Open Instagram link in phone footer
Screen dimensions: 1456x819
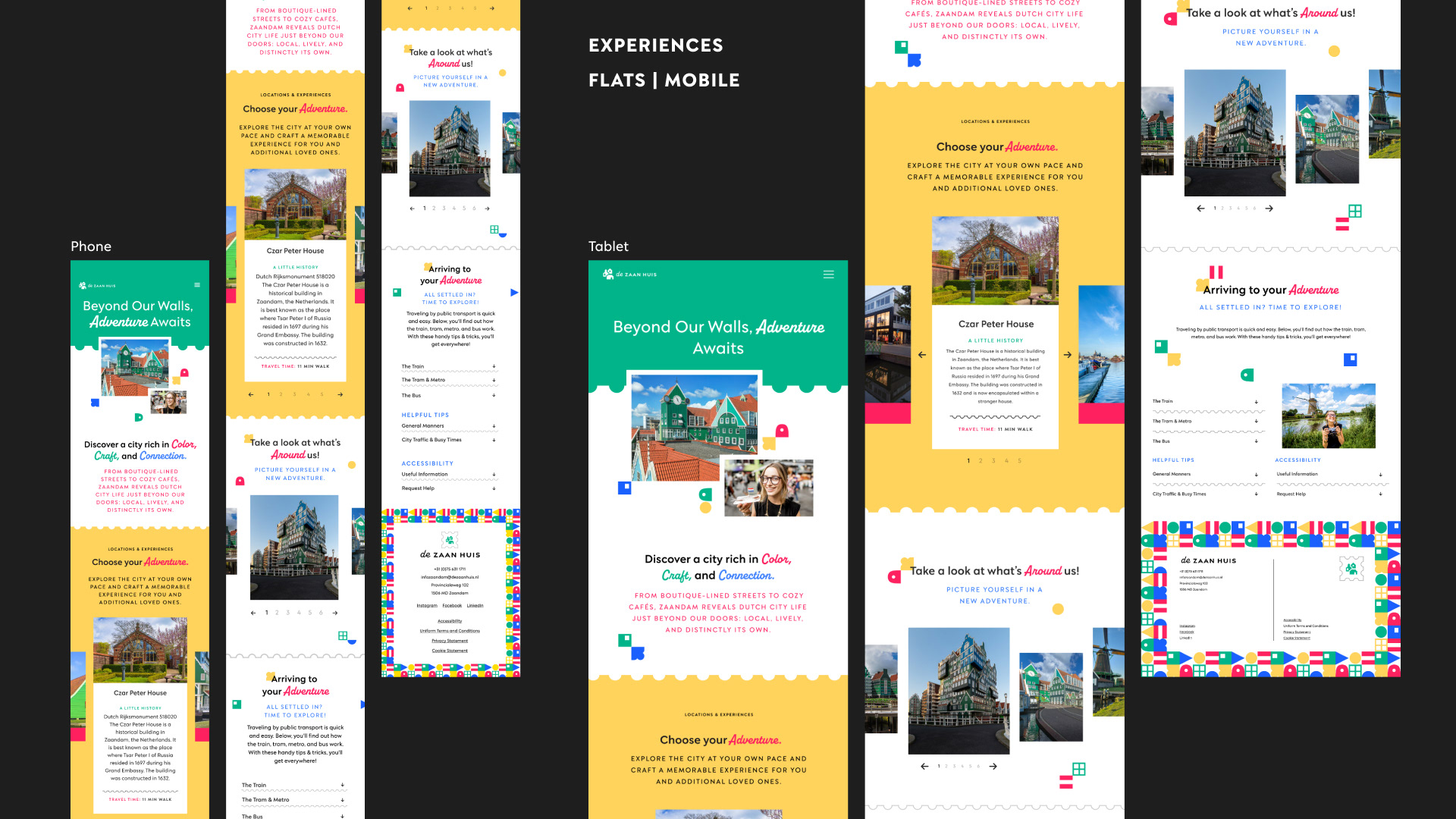(427, 606)
